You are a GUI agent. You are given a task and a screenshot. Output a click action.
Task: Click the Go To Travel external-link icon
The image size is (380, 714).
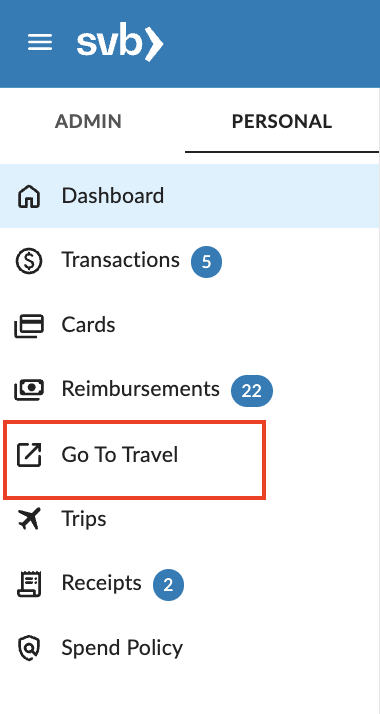(x=29, y=454)
